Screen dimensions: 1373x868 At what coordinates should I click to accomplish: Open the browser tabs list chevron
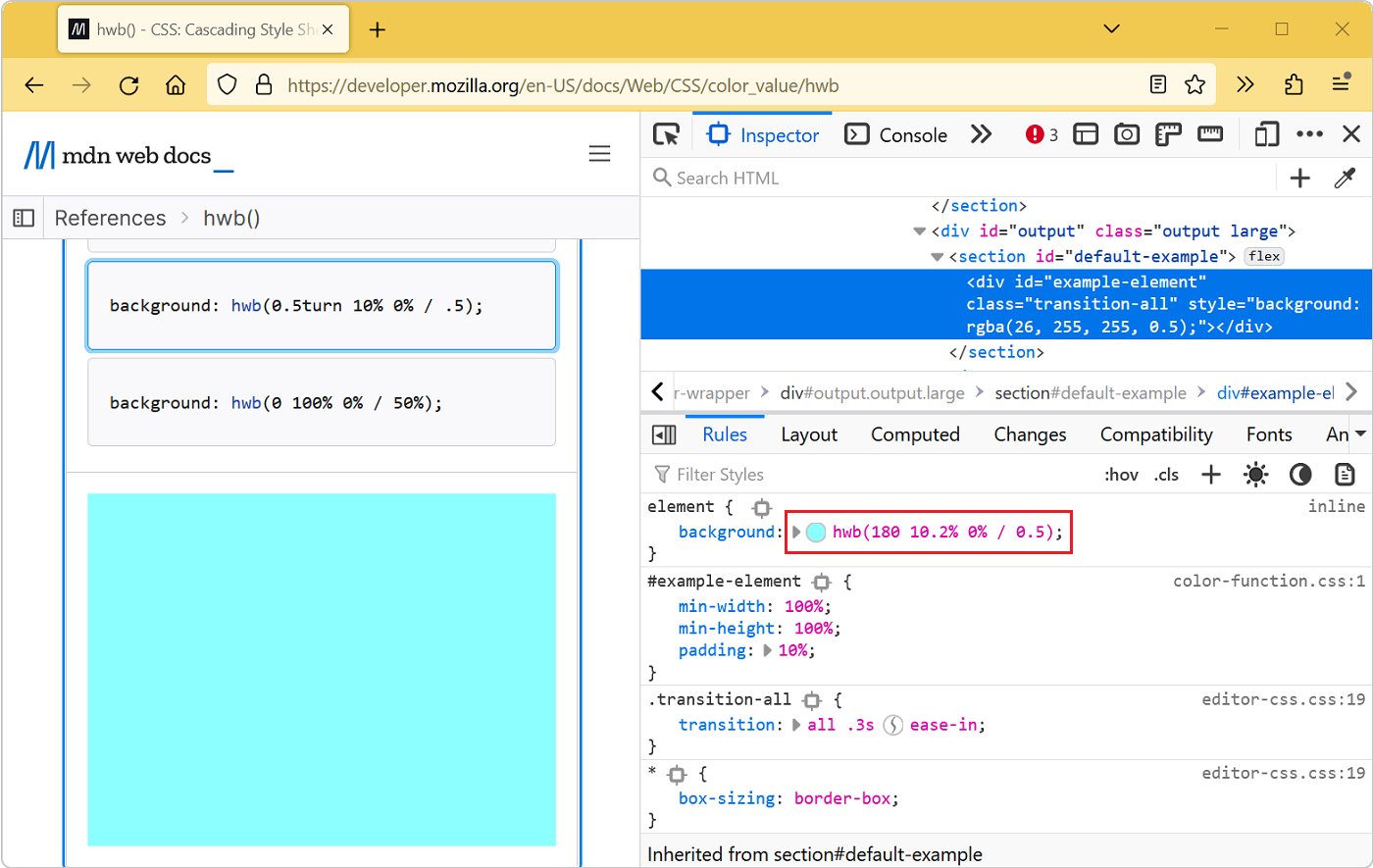1111,28
